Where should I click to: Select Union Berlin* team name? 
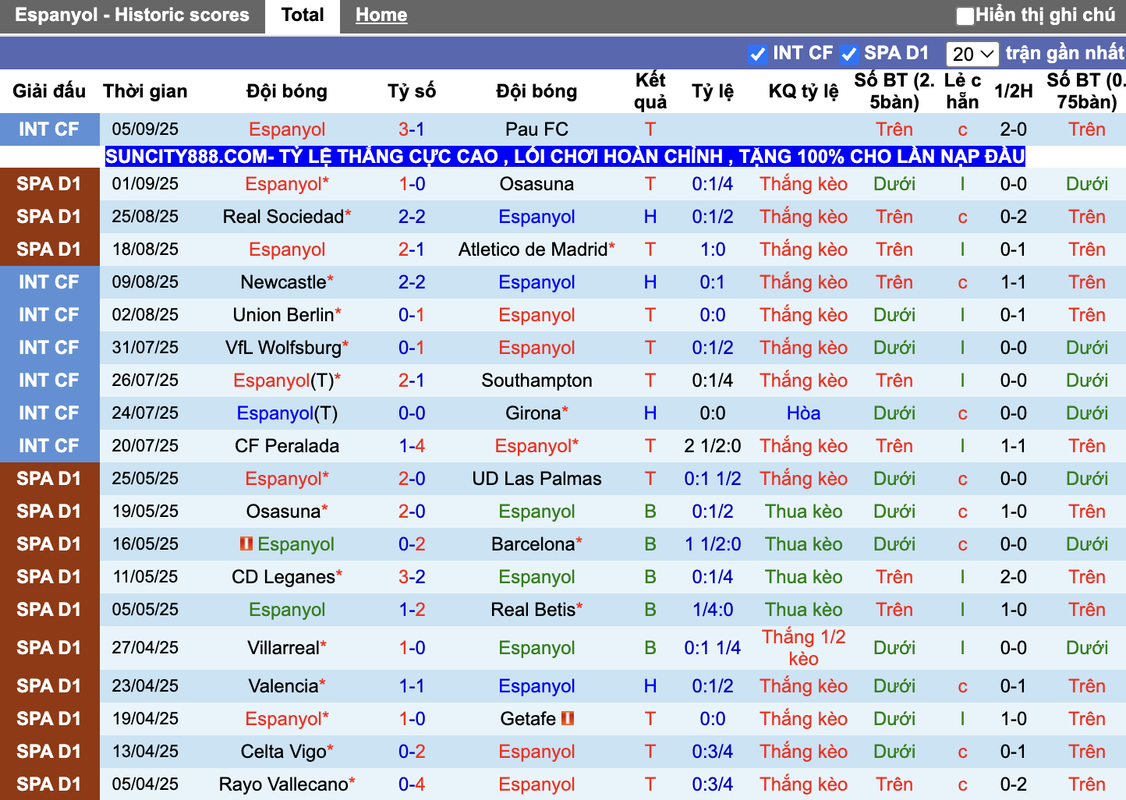click(287, 315)
